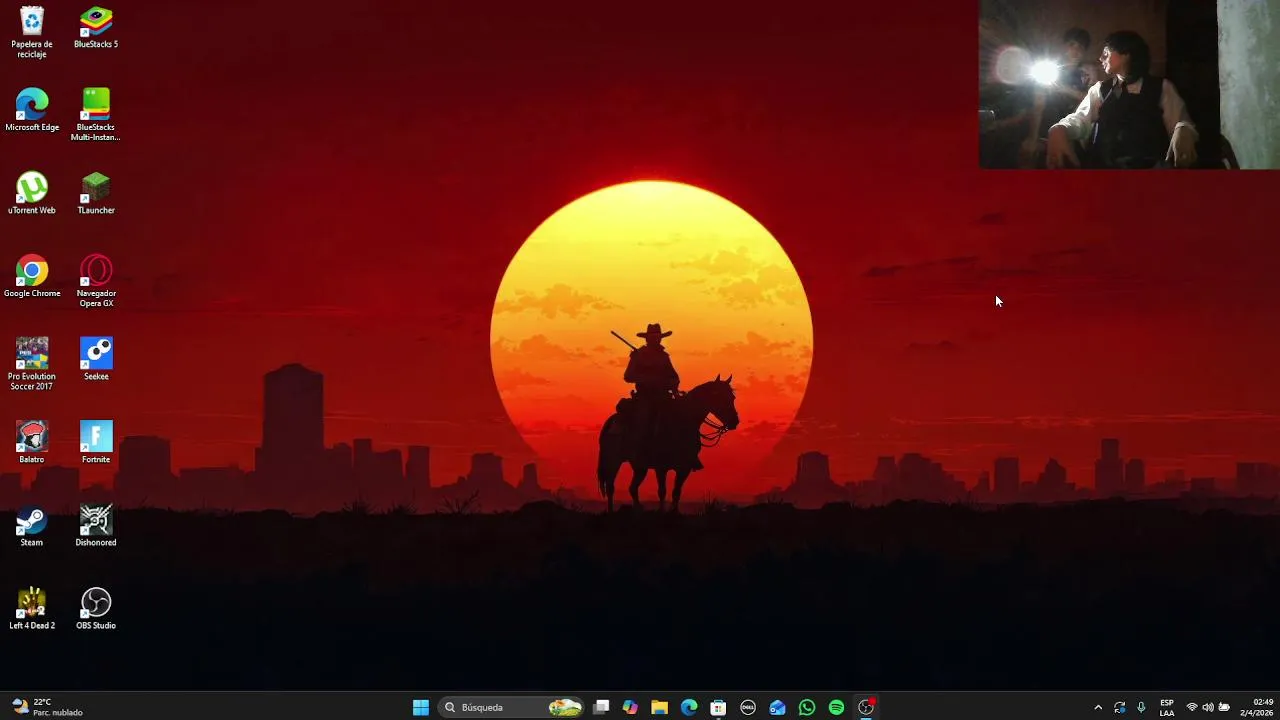Select Pro Evolution Soccer 2017 icon
Screen dimensions: 1280x720
pyautogui.click(x=32, y=365)
